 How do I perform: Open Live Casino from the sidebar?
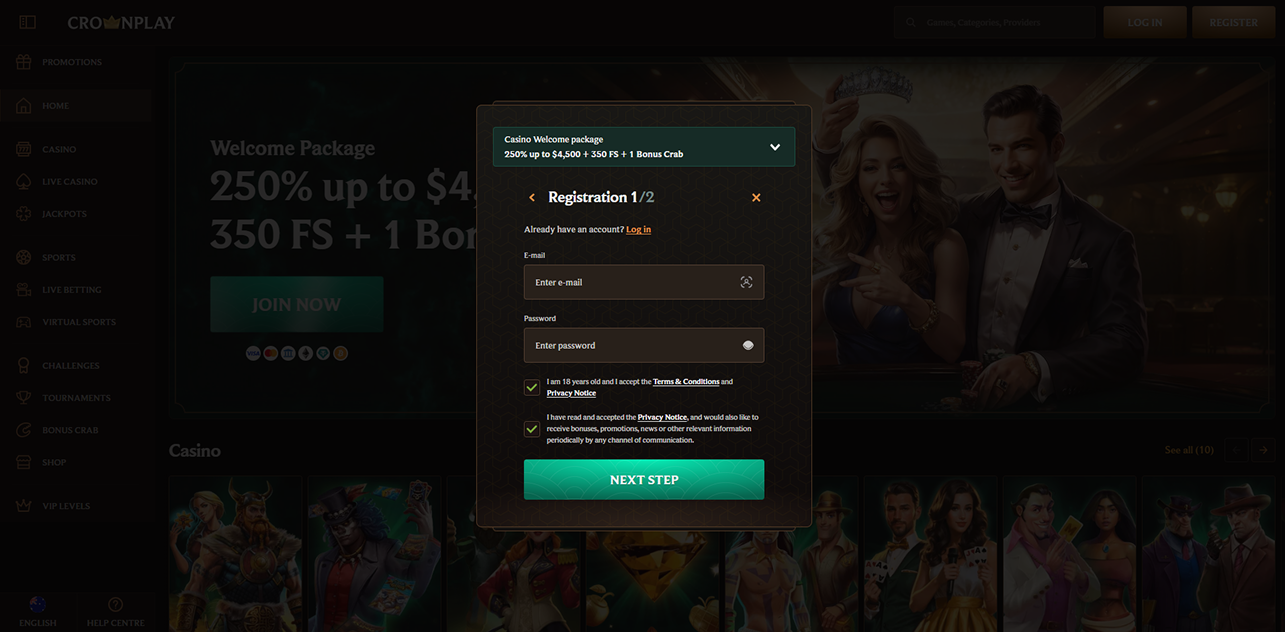[x=68, y=182]
